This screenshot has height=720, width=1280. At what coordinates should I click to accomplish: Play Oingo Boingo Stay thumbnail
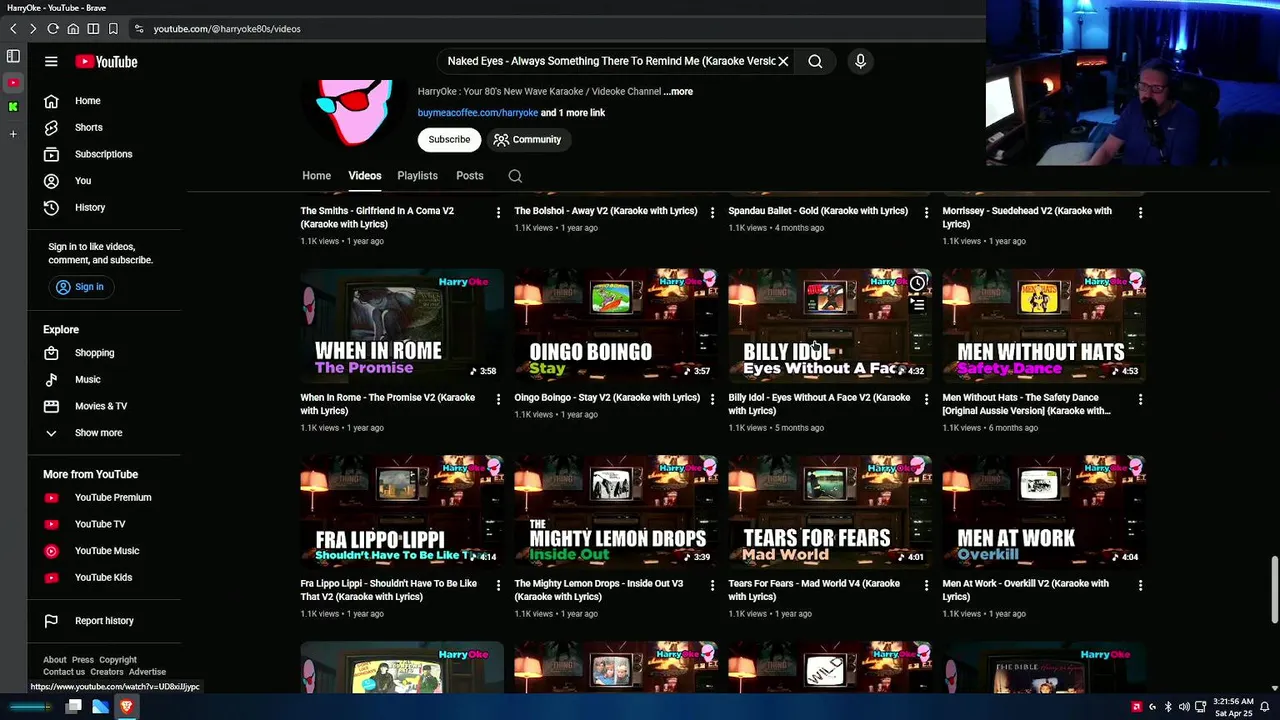616,325
